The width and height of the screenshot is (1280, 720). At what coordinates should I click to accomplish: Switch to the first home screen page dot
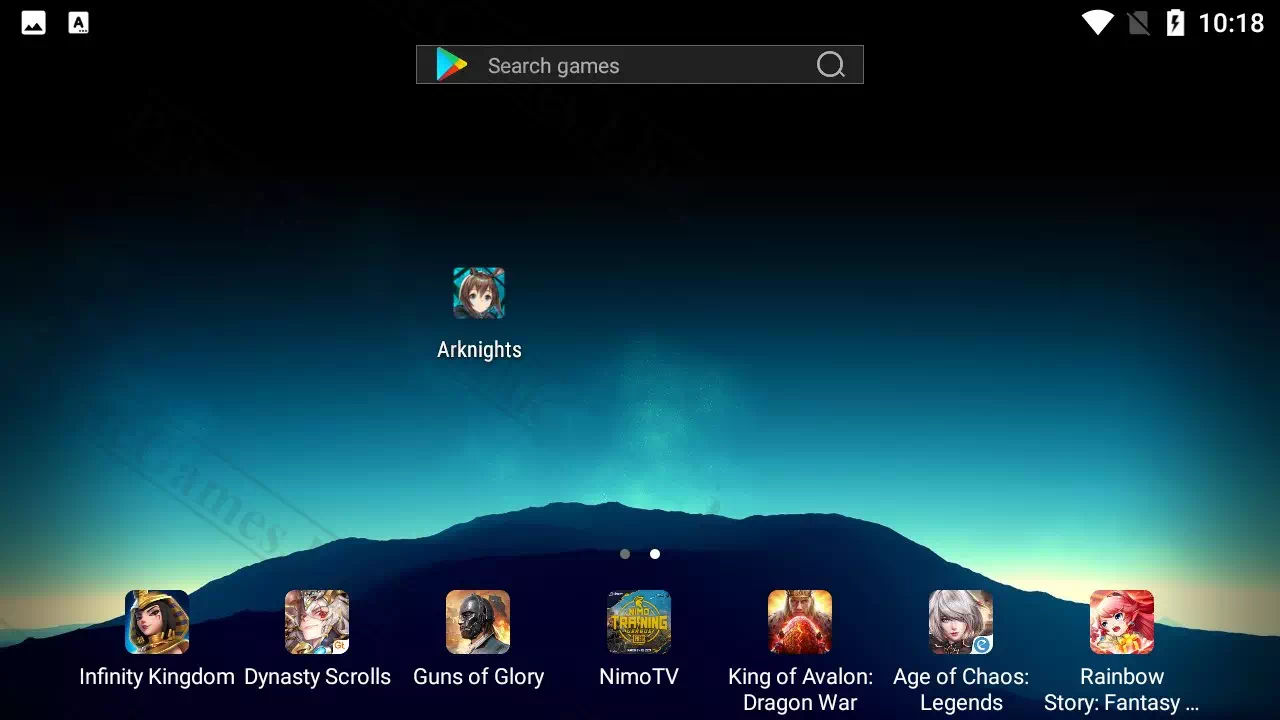[x=625, y=554]
